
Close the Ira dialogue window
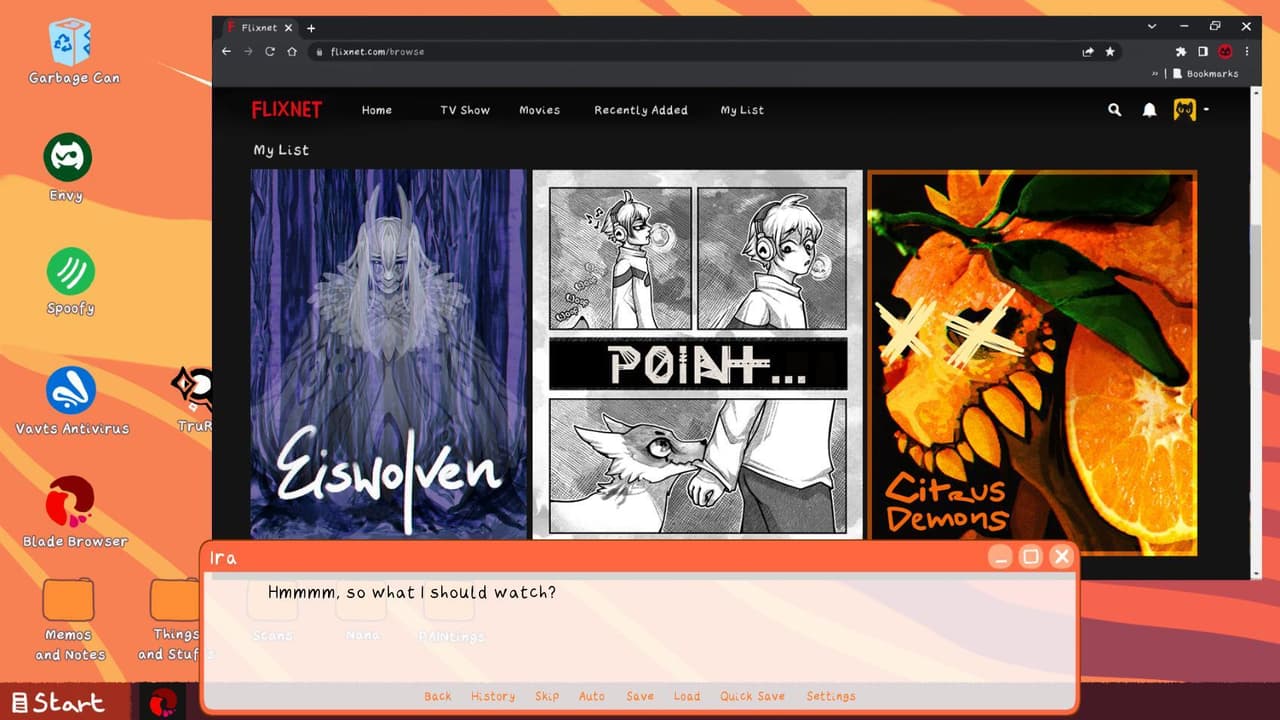1062,557
